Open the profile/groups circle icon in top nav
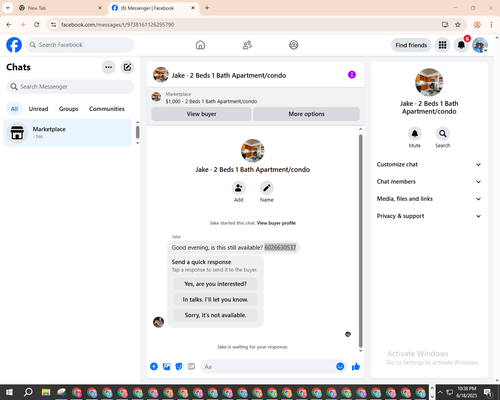Viewport: 500px width, 400px height. [294, 45]
